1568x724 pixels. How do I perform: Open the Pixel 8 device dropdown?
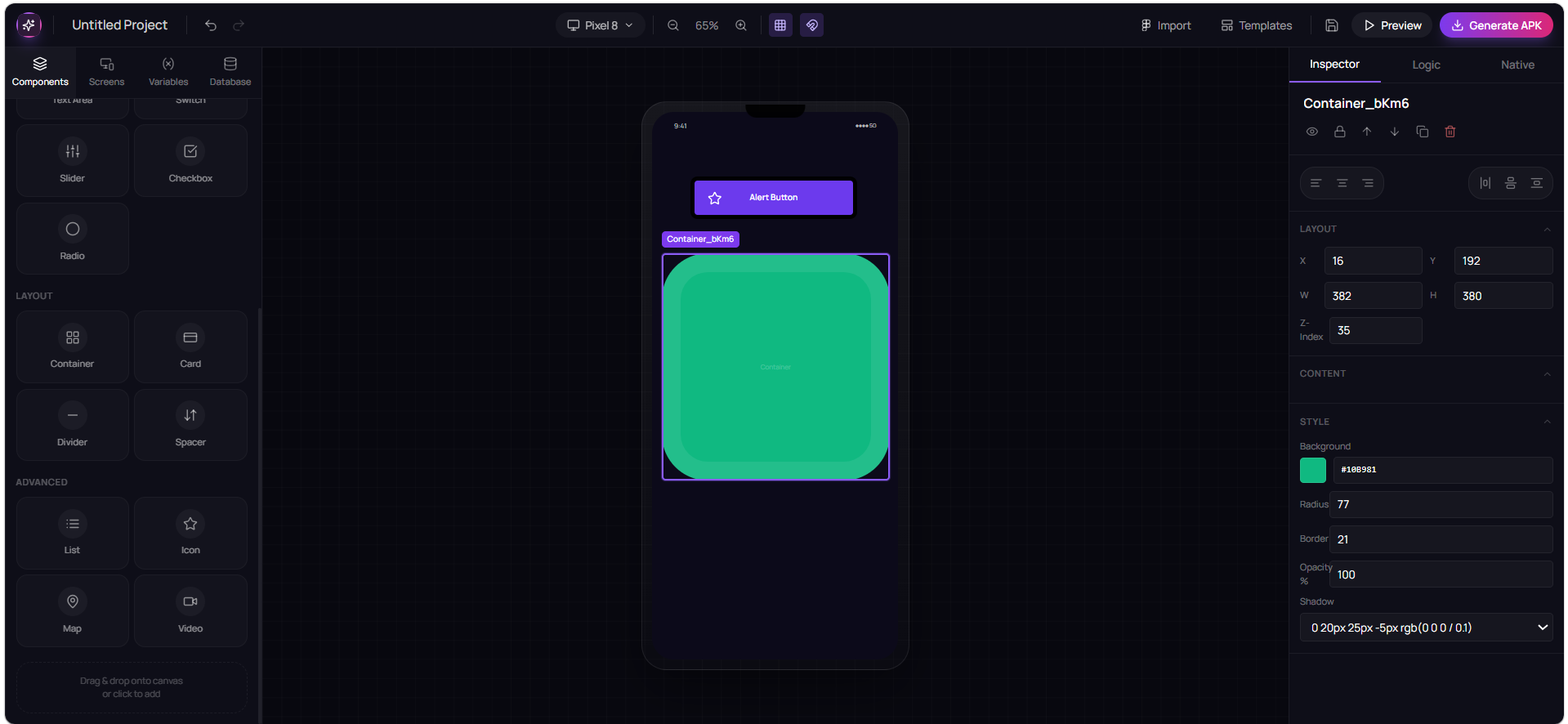point(601,25)
